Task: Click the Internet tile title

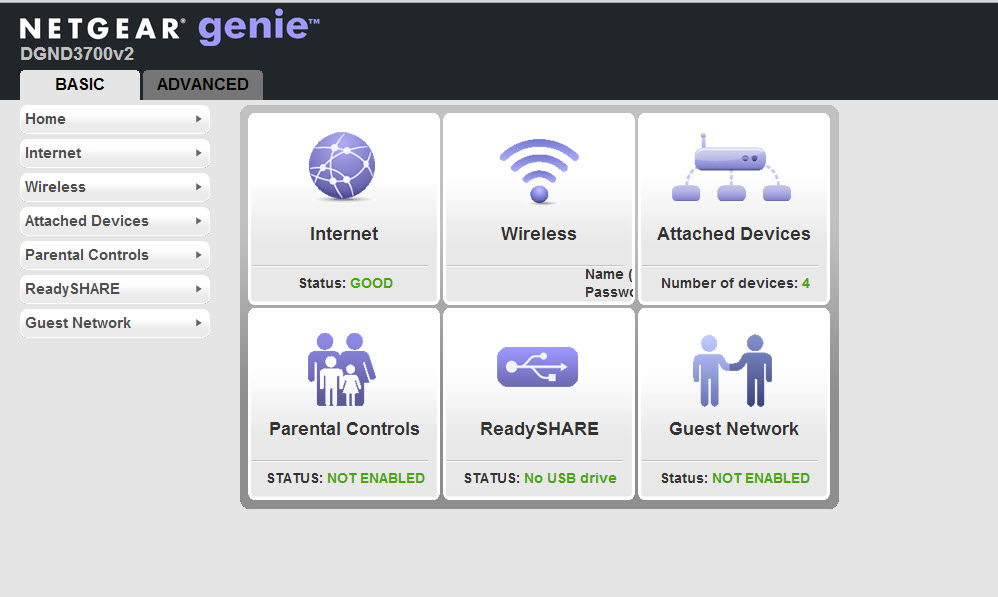Action: 344,234
